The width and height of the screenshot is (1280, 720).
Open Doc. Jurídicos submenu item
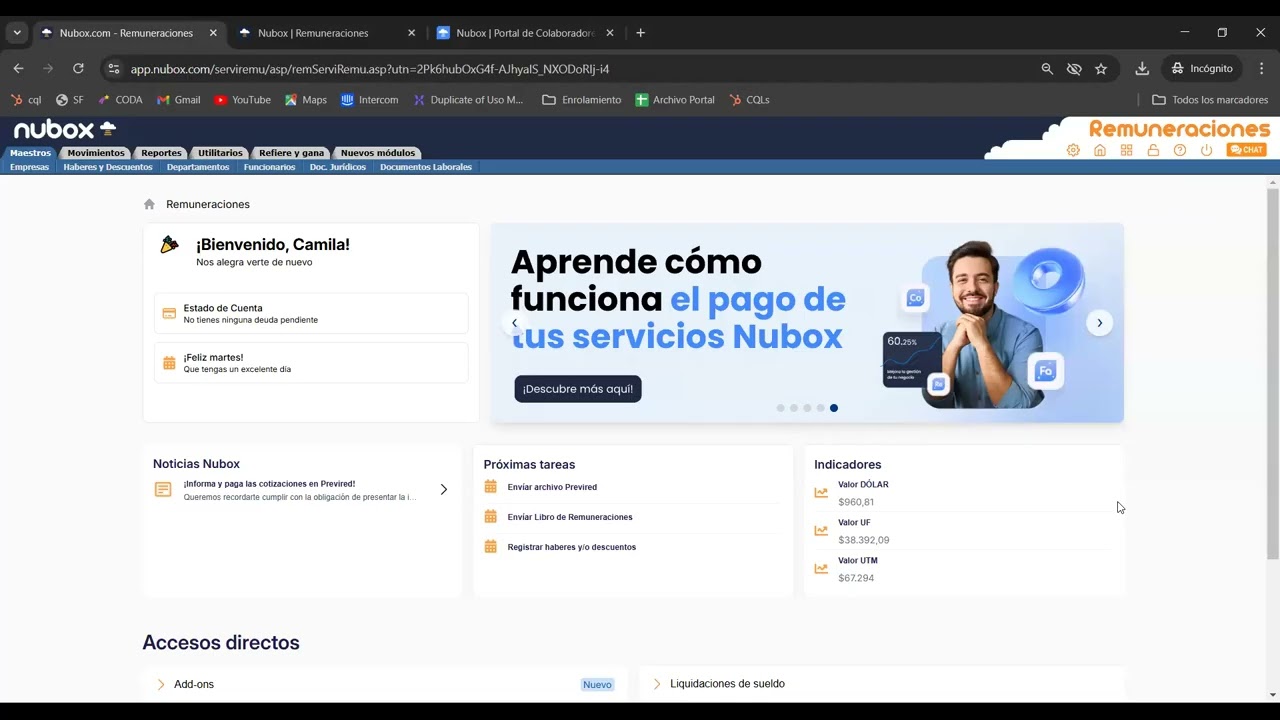point(337,167)
